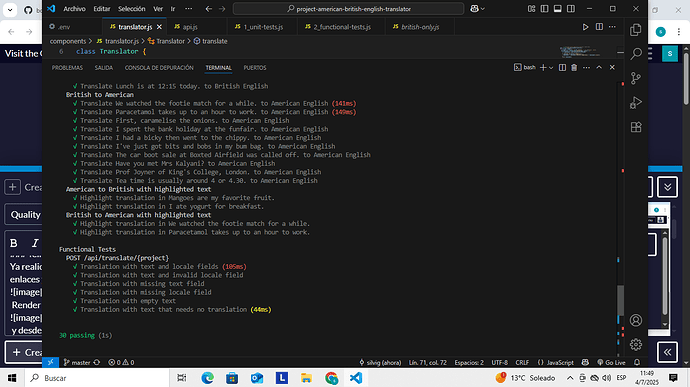The width and height of the screenshot is (690, 387).
Task: Switch to the PROBLEMAS panel tab
Action: [67, 68]
